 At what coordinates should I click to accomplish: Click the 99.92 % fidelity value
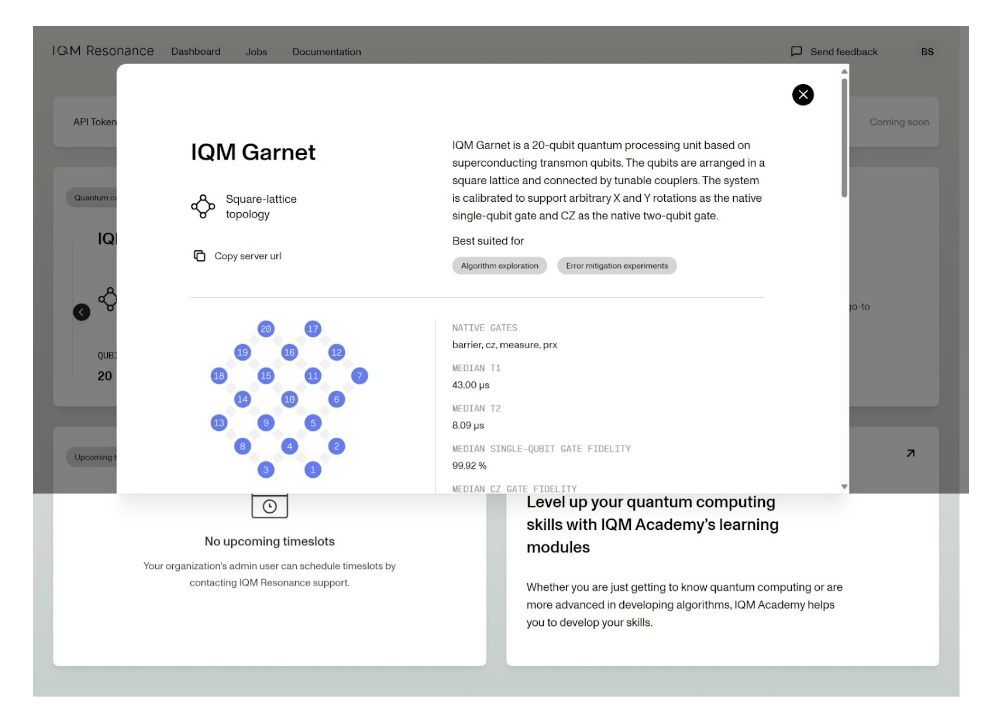(x=469, y=466)
